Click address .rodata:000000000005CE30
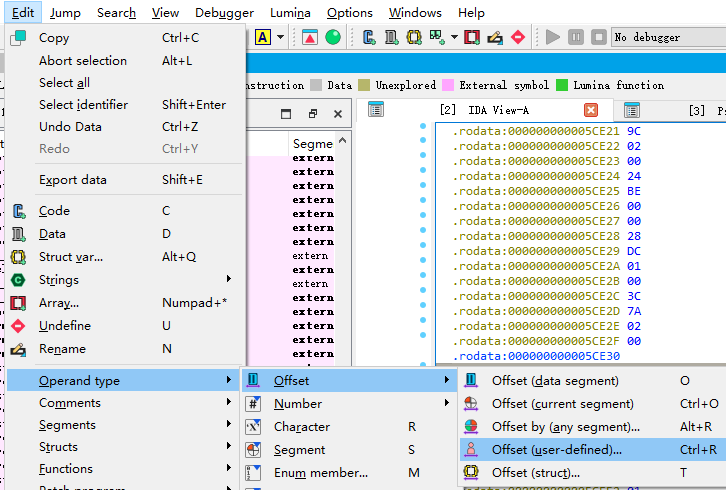 tap(536, 356)
